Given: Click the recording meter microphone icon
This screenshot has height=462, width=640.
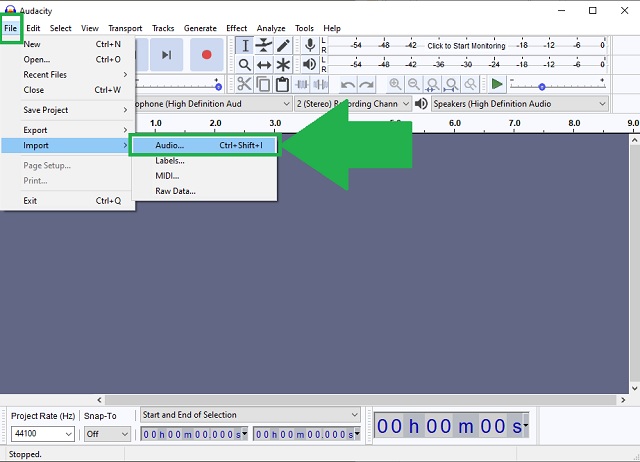Looking at the screenshot, I should pyautogui.click(x=310, y=45).
